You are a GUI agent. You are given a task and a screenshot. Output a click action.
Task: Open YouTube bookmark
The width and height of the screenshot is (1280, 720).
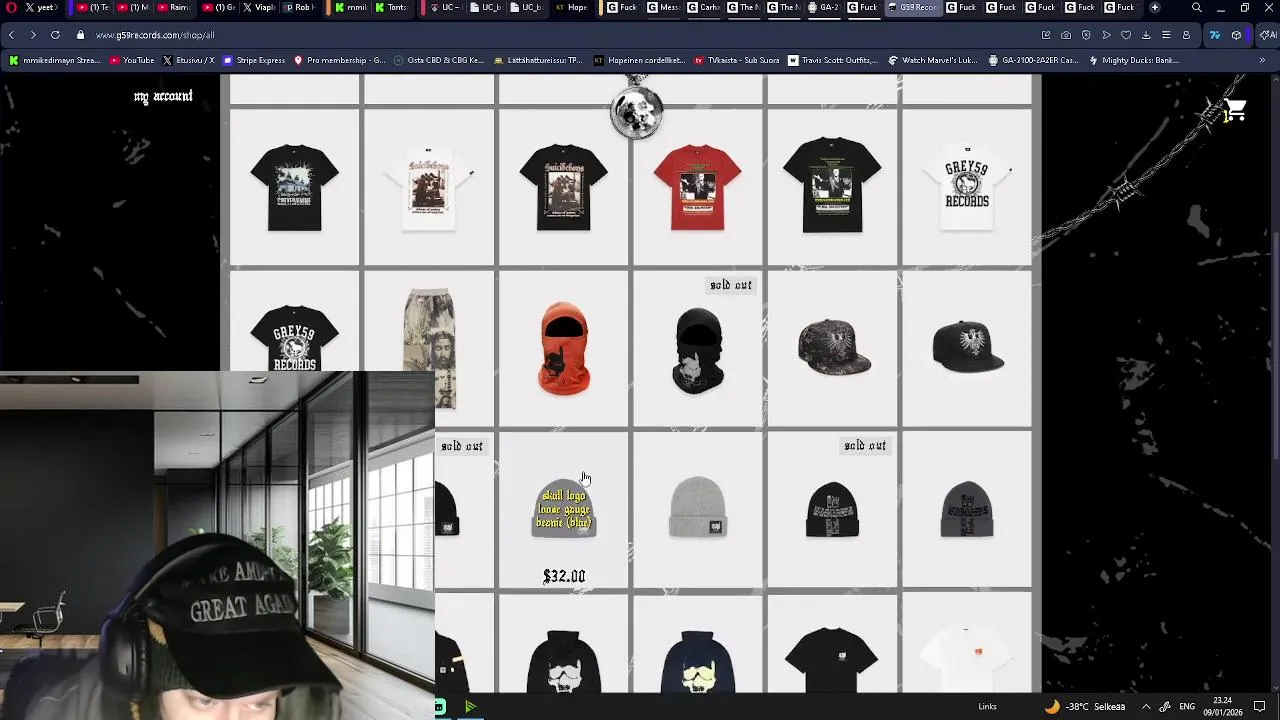click(x=132, y=60)
